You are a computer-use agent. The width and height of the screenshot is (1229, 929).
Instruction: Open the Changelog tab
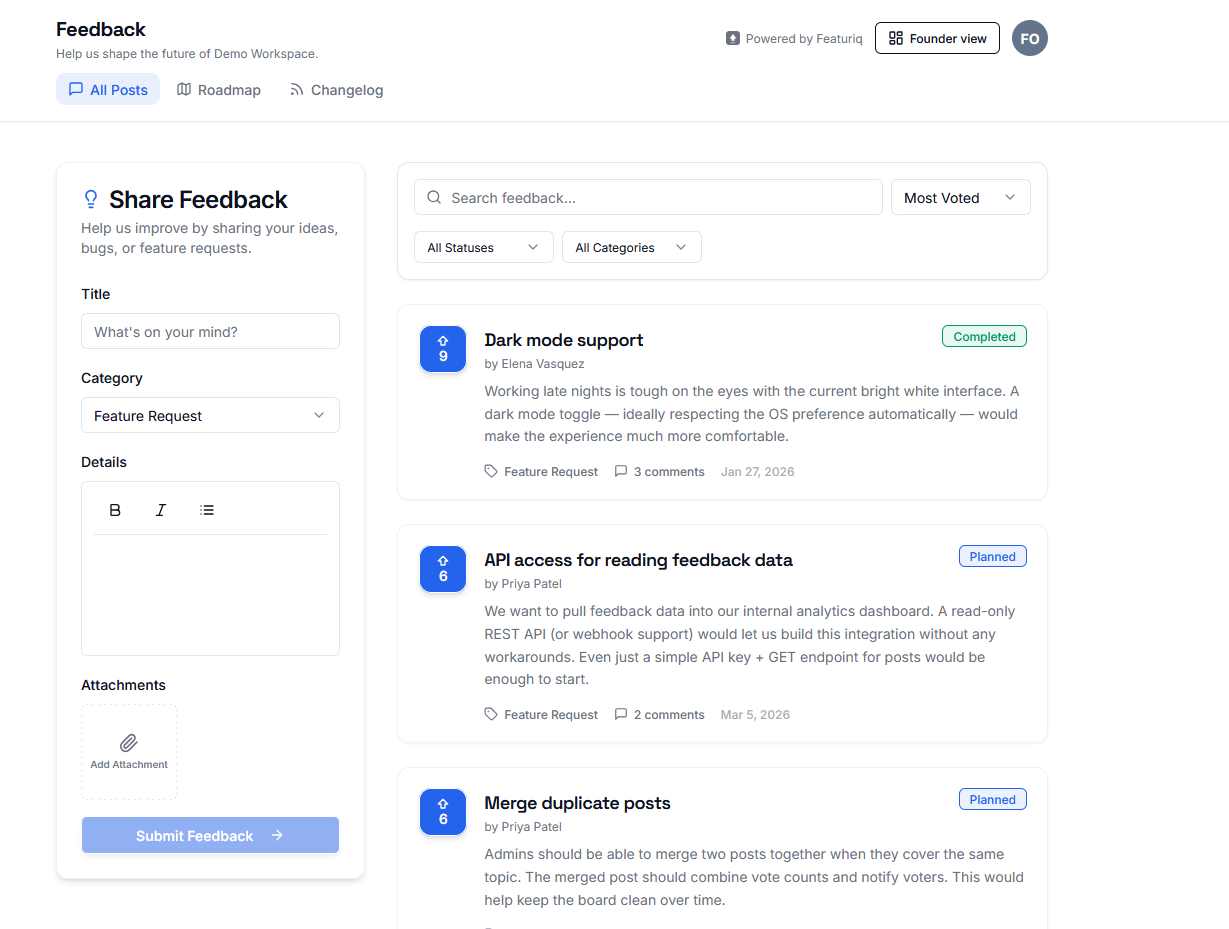click(337, 90)
